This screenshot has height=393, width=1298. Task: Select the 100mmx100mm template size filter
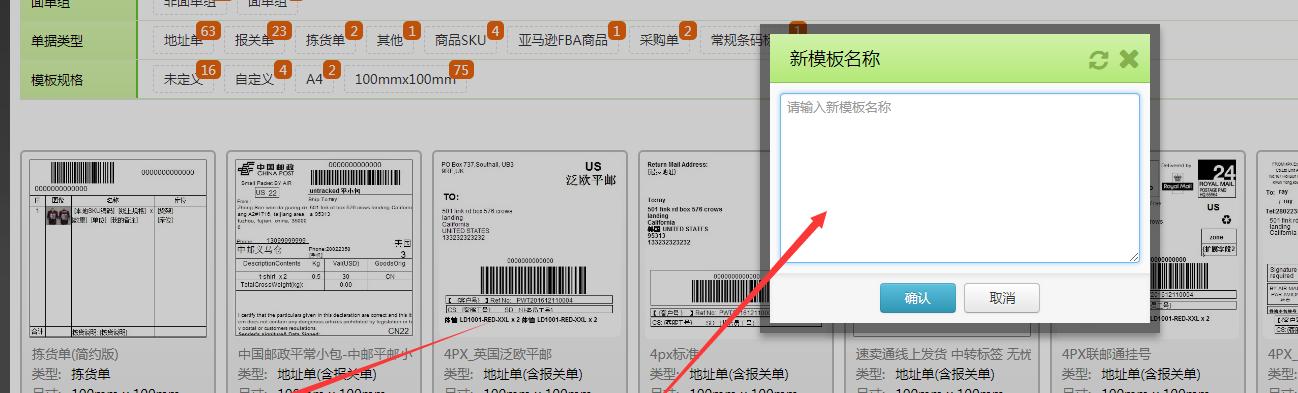pos(405,79)
